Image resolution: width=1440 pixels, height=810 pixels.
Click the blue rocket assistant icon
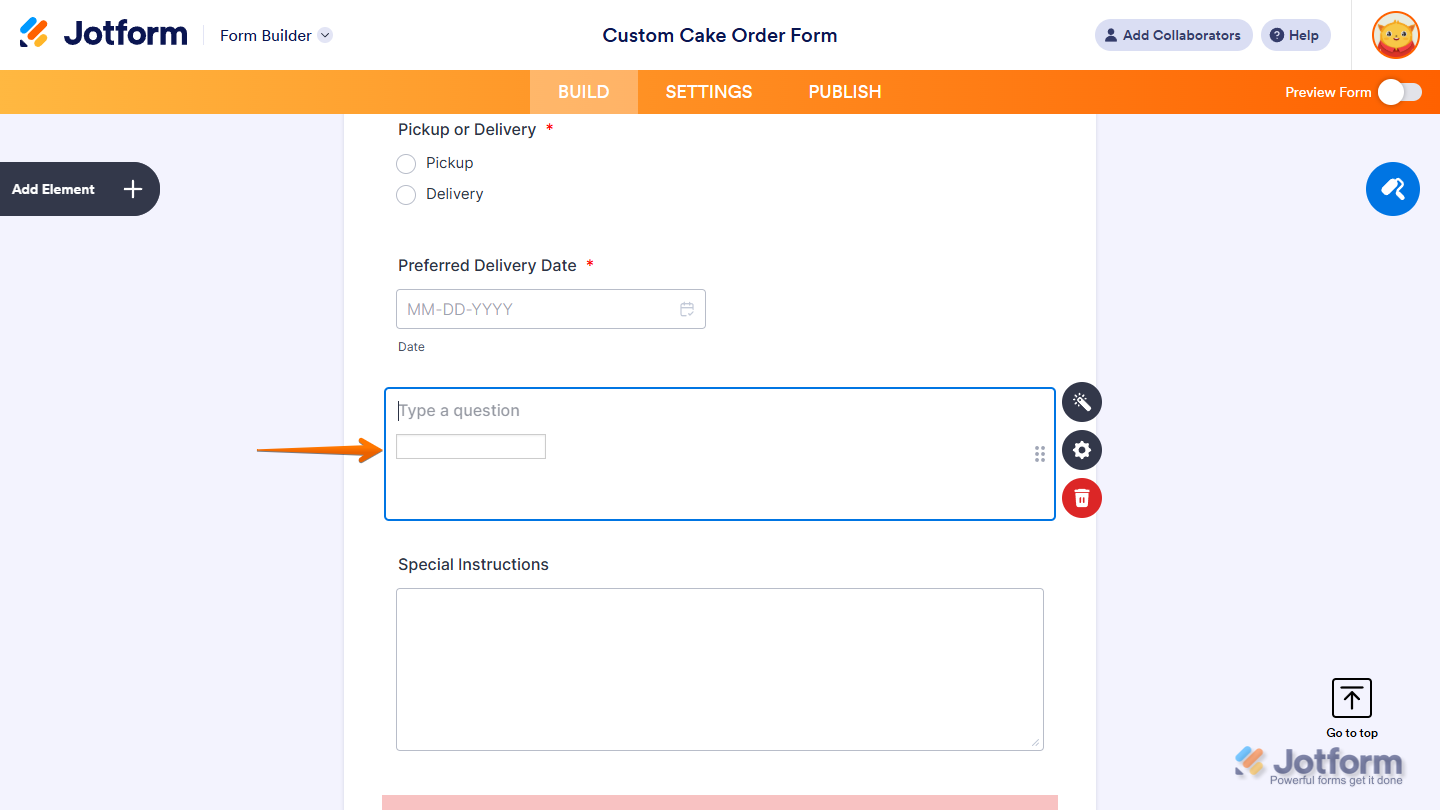pos(1392,189)
